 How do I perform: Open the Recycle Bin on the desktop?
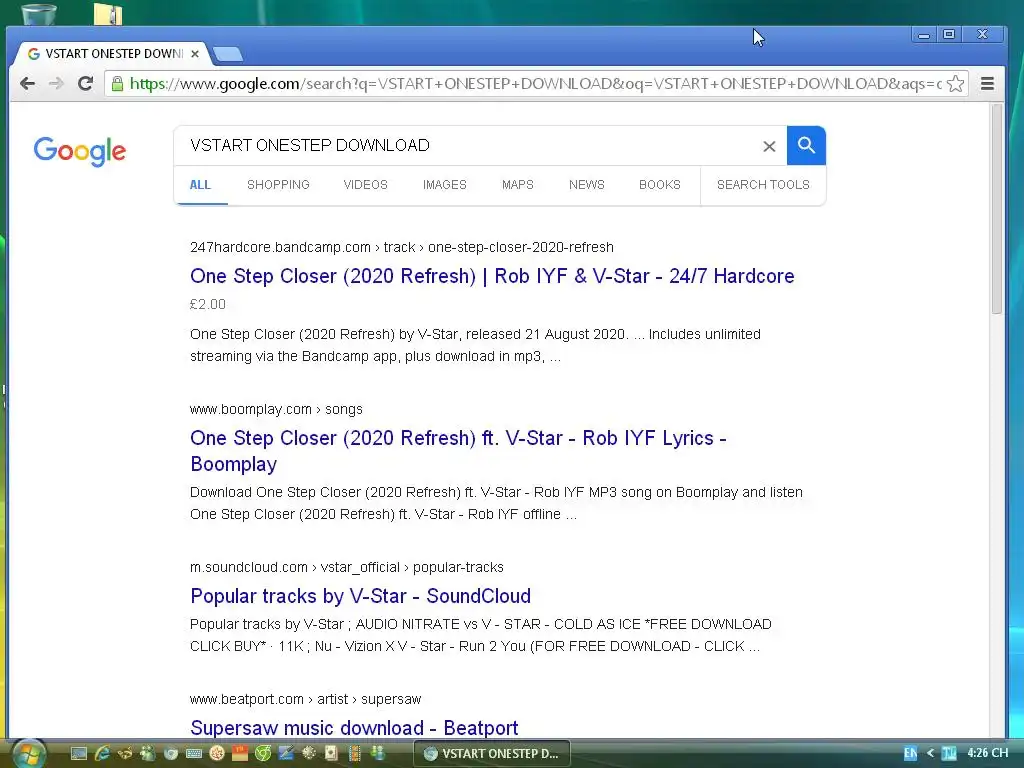click(39, 13)
